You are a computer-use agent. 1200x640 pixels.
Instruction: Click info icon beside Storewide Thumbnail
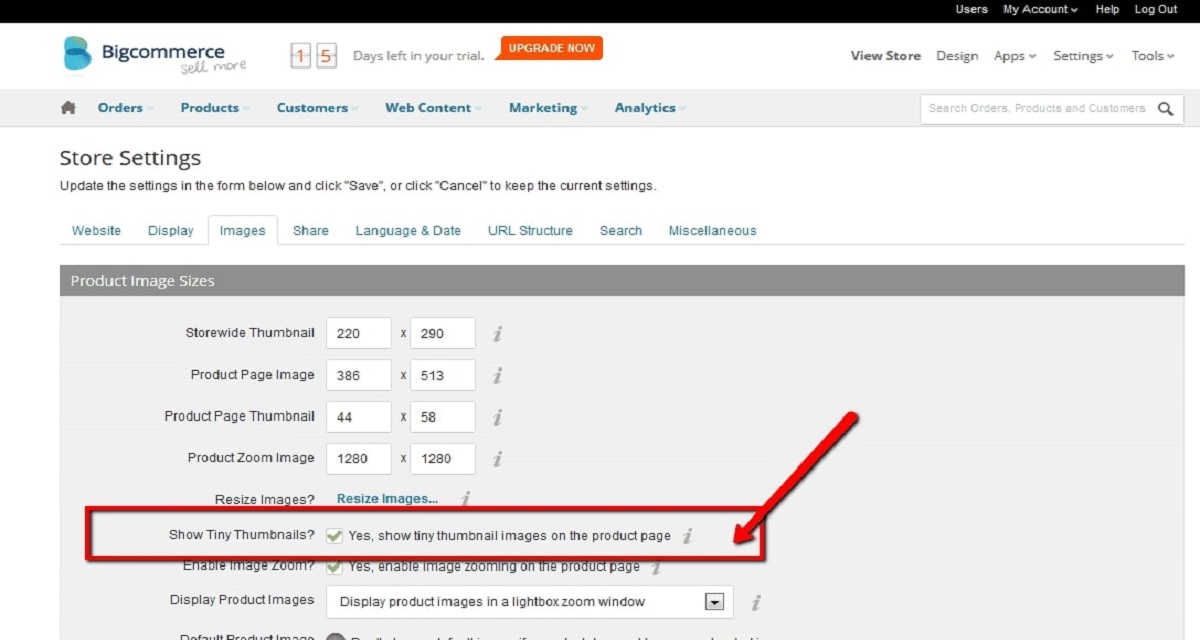click(497, 334)
